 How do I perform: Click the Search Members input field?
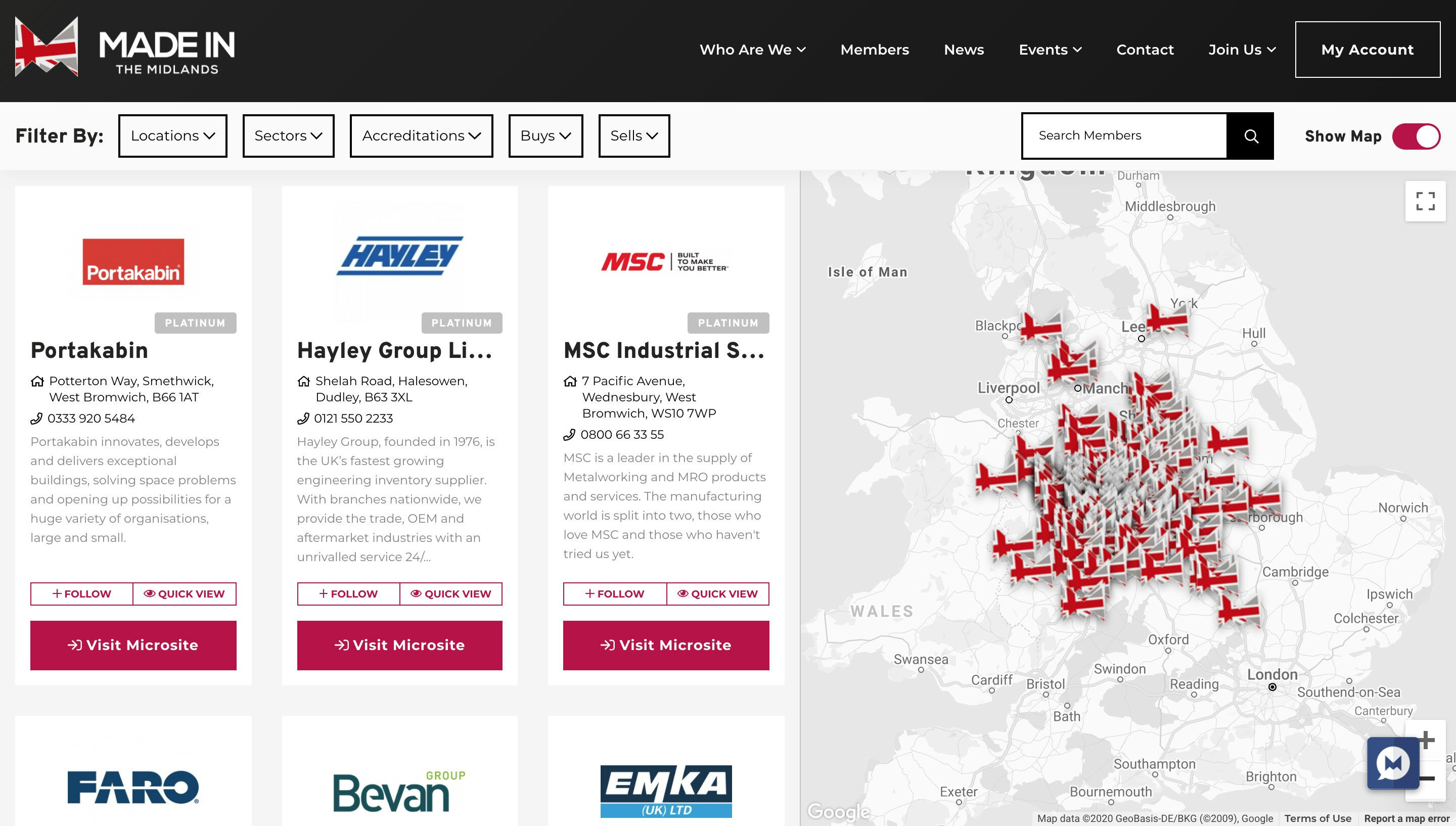pyautogui.click(x=1124, y=135)
